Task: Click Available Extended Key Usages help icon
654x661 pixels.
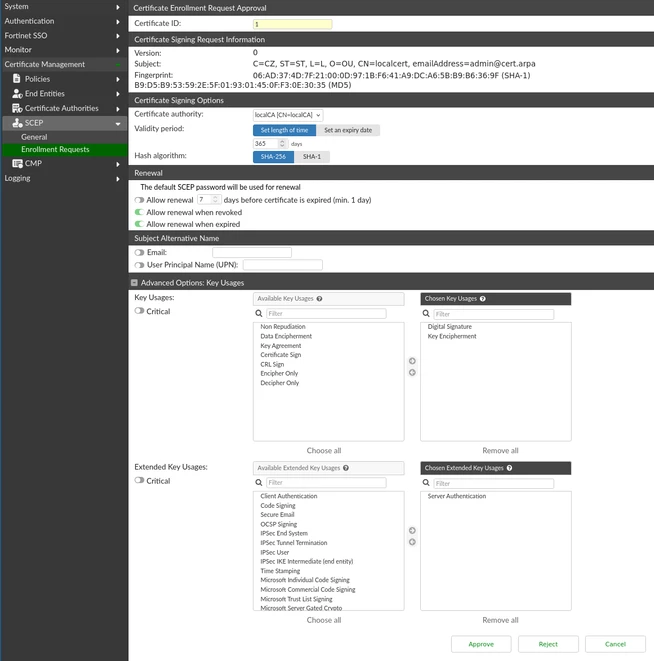Action: pyautogui.click(x=346, y=468)
